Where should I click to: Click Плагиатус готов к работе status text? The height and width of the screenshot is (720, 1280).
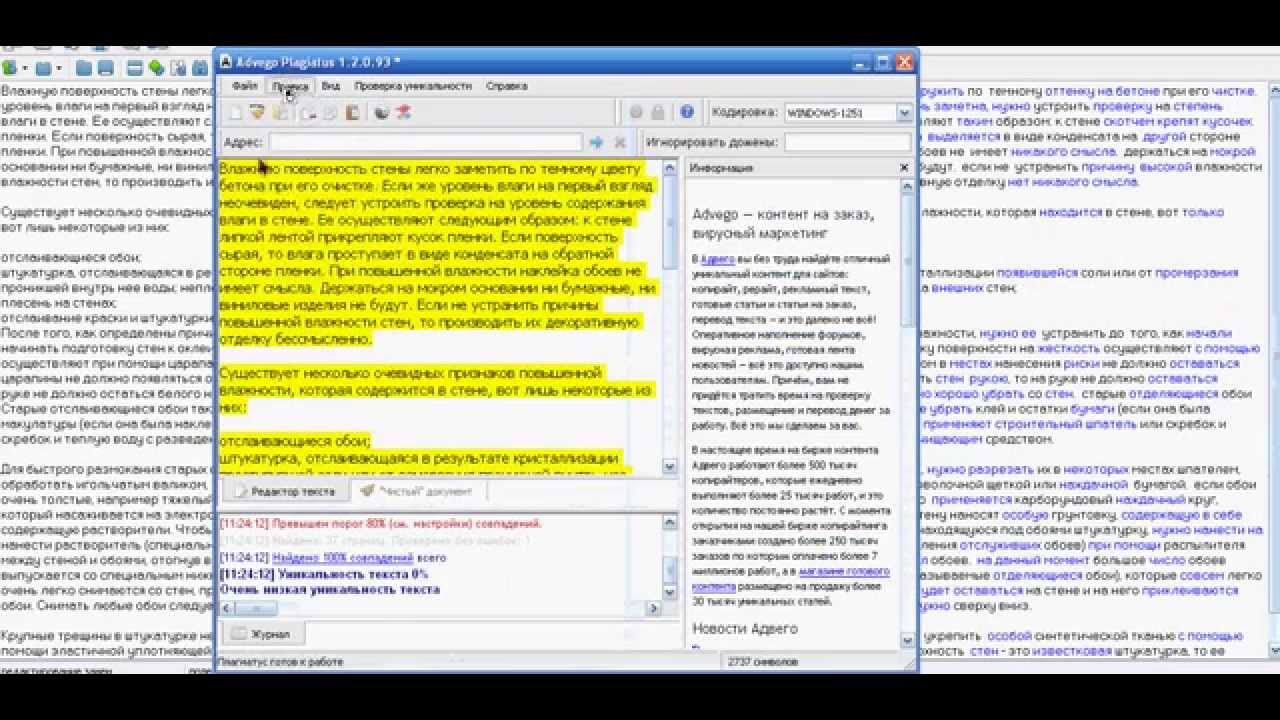pos(281,662)
